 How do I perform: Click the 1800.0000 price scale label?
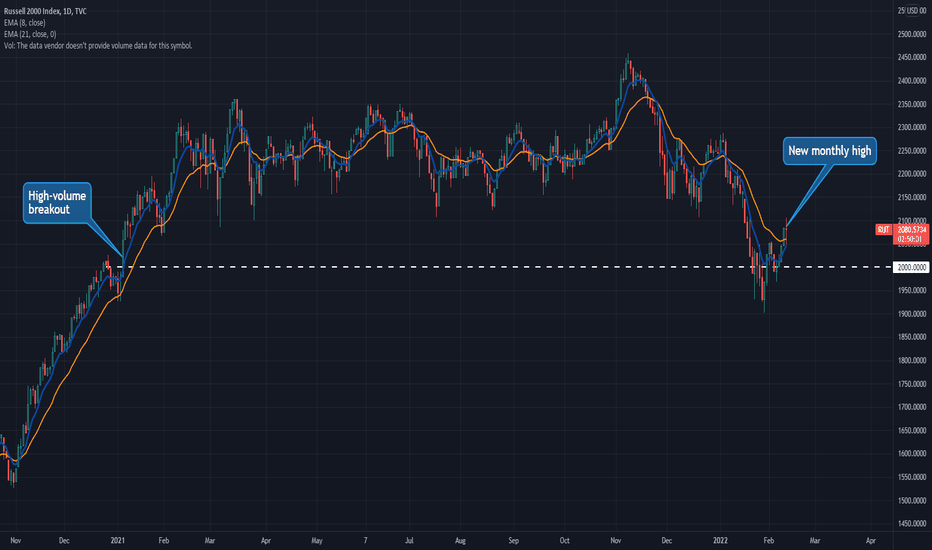[x=912, y=360]
